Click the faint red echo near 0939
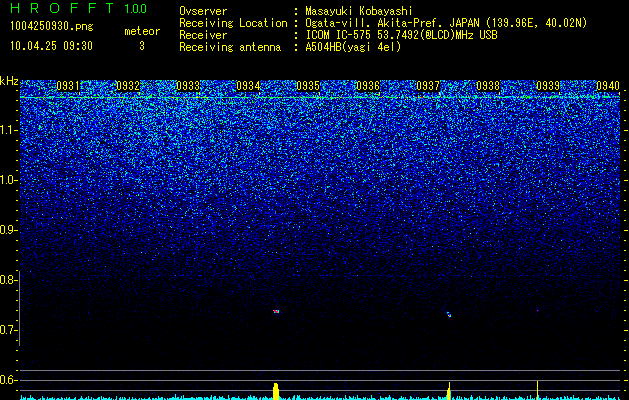 coord(538,310)
